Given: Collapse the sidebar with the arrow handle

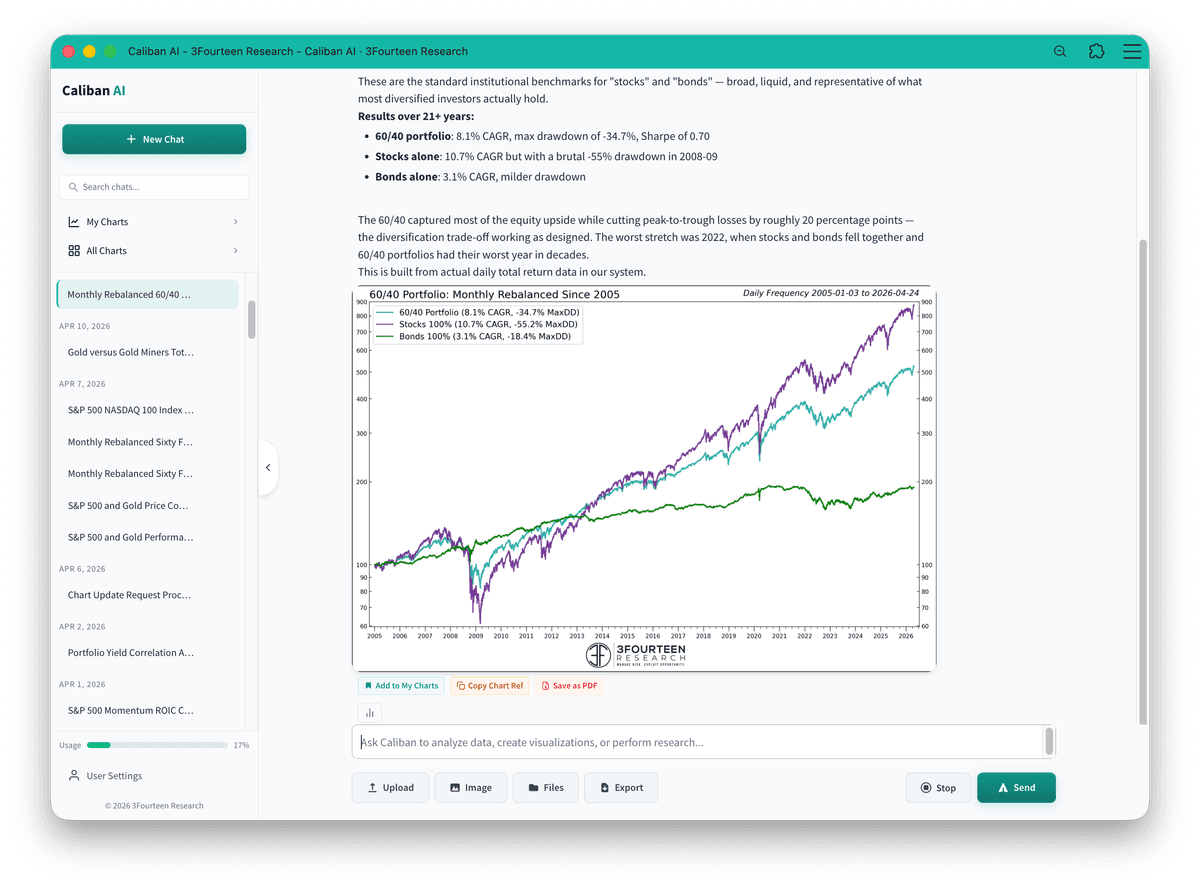Looking at the screenshot, I should [x=268, y=467].
